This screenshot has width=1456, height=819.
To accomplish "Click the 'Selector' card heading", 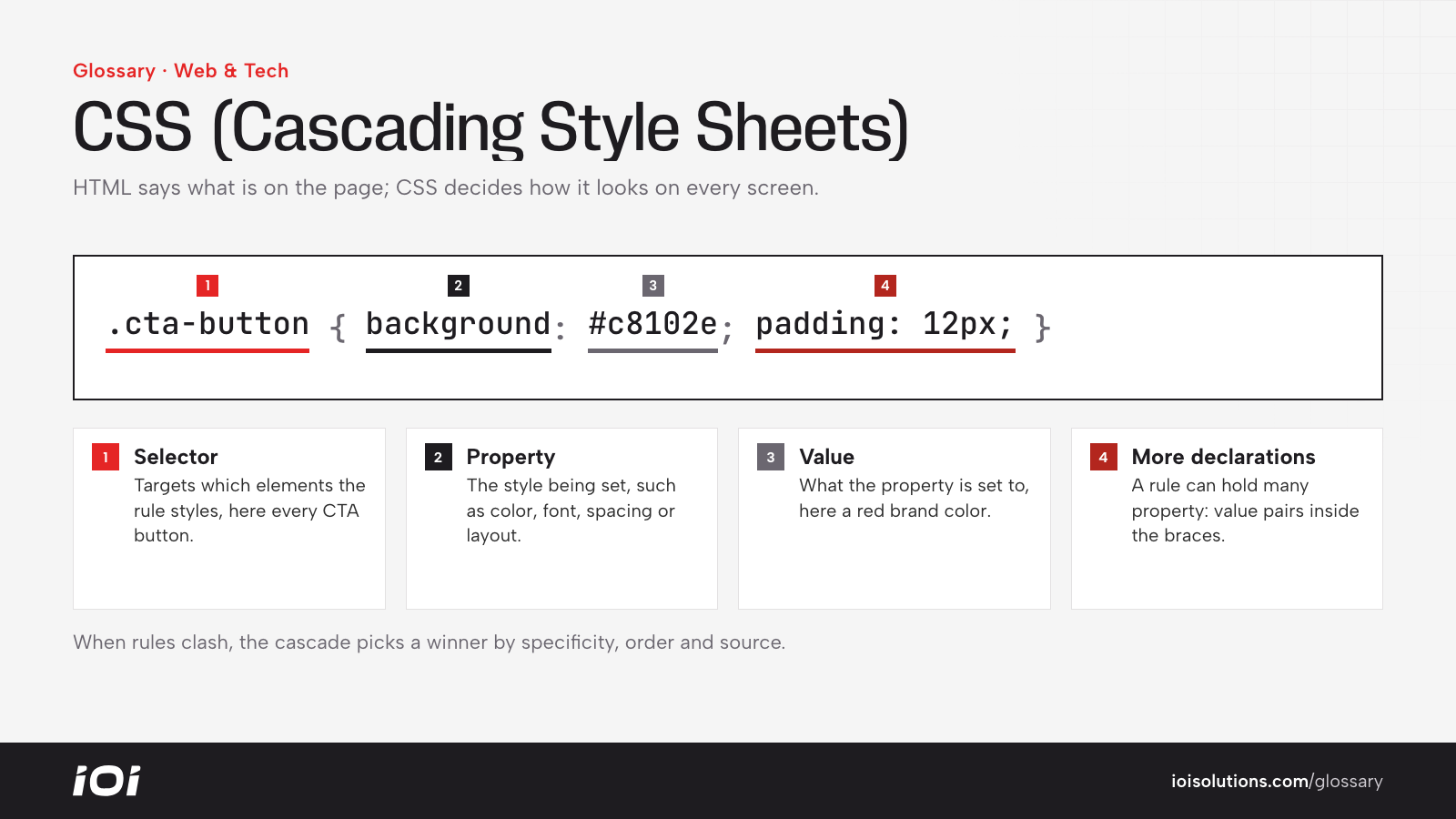I will [176, 457].
